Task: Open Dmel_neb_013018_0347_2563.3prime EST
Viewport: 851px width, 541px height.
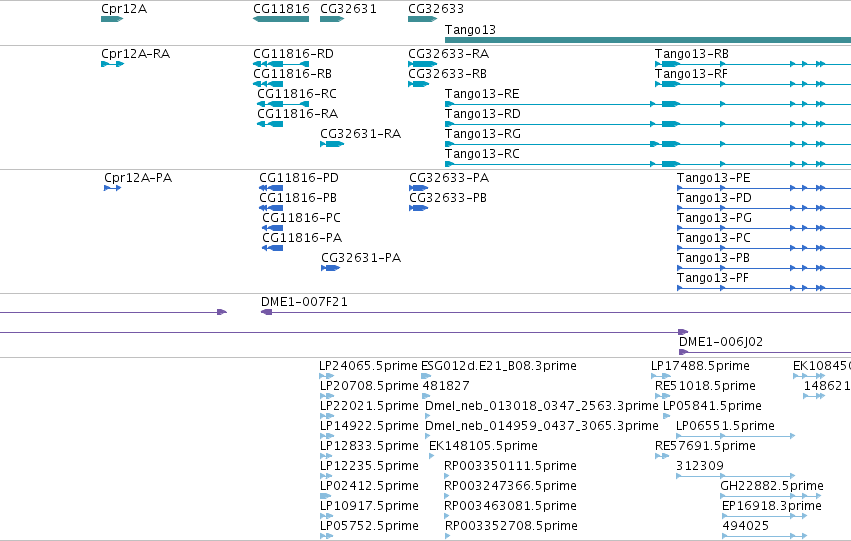Action: [x=428, y=416]
